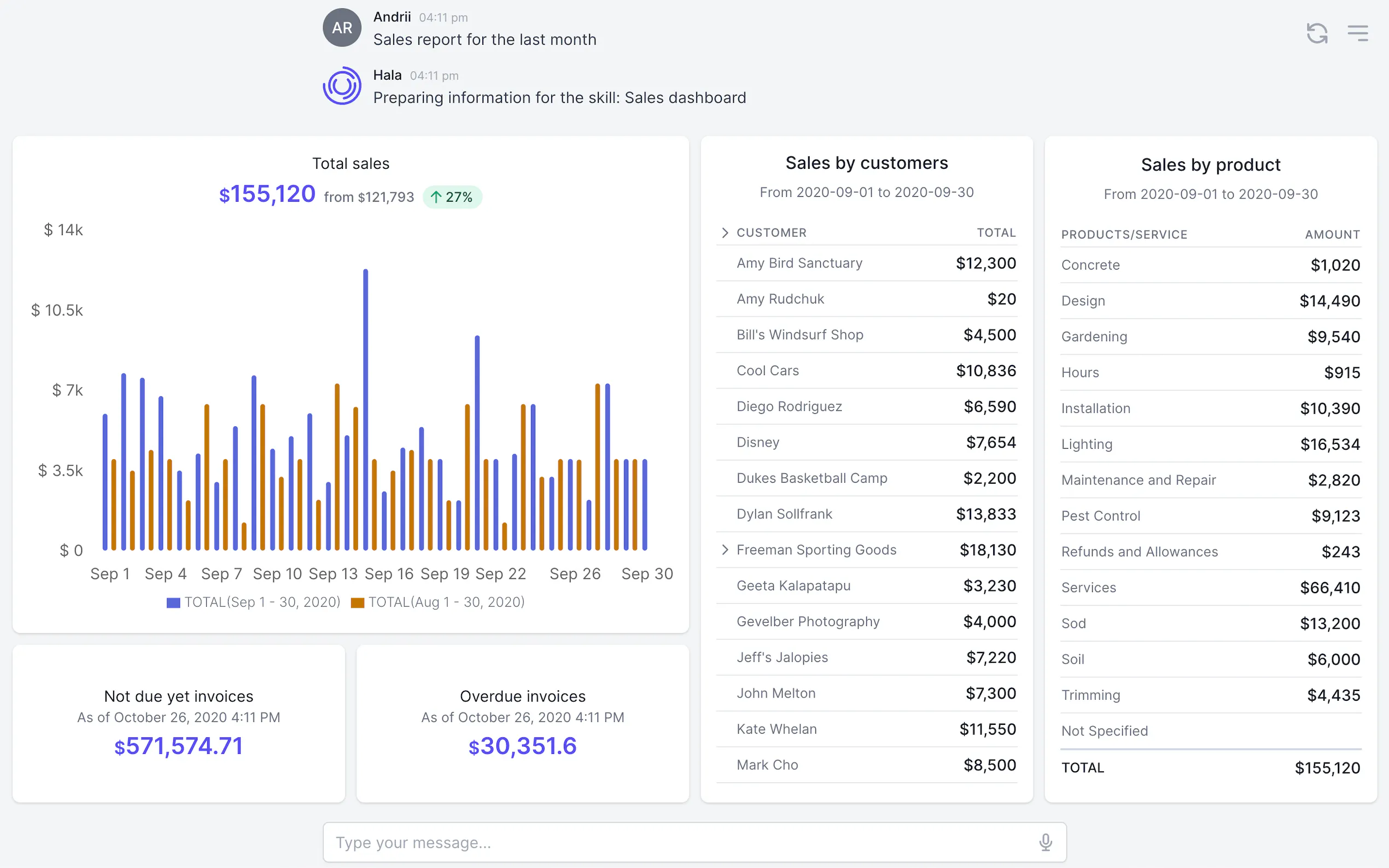Click the $30,351.6 overdue invoices amount
The image size is (1389, 868).
(523, 746)
